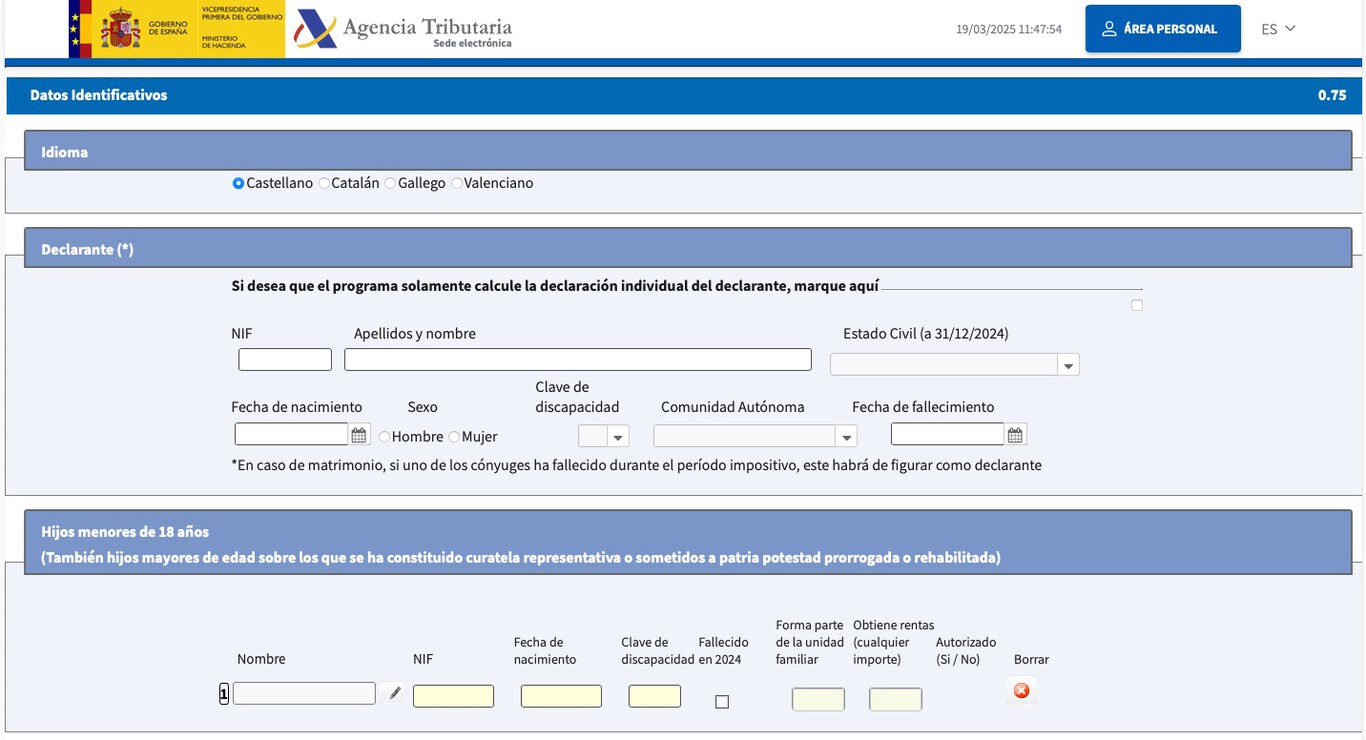Tick the Fallecido en 2024 checkbox
The image size is (1366, 740).
point(722,702)
